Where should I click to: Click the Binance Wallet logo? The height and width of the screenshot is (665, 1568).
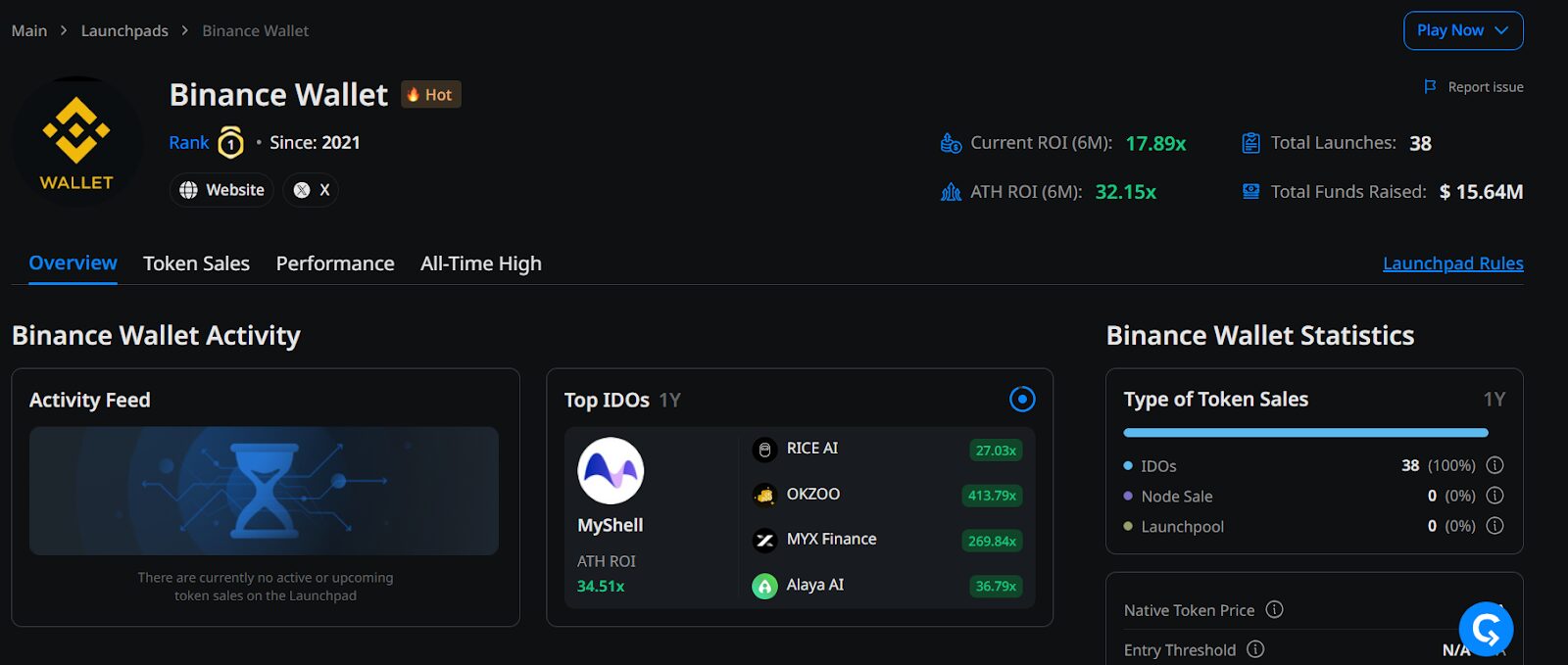76,142
